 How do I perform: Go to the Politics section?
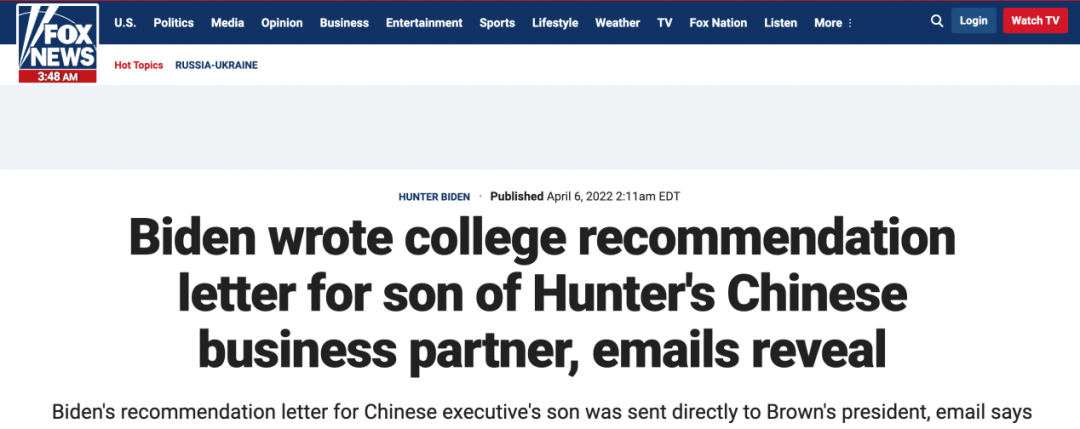click(x=174, y=23)
